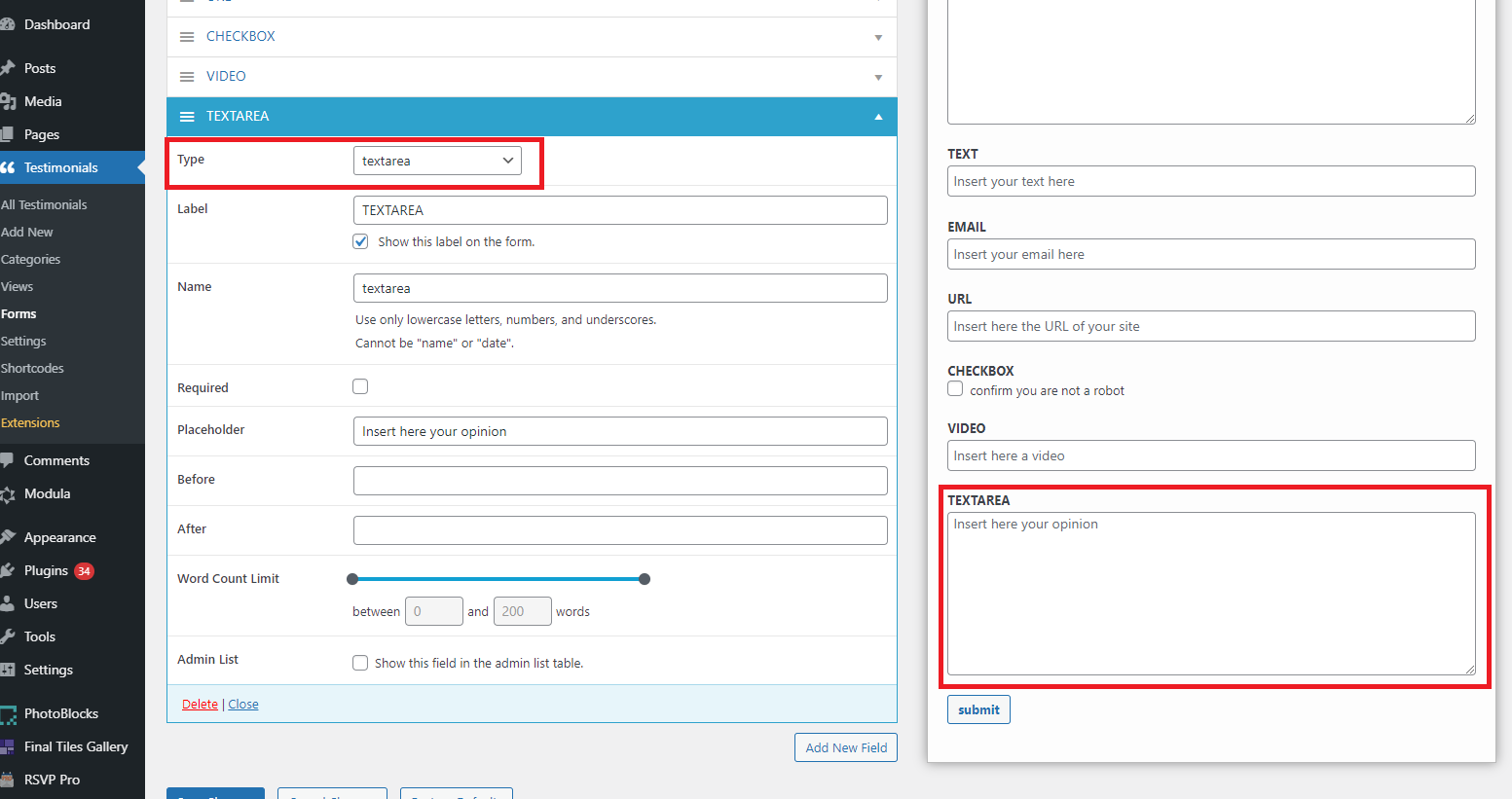Click the Plugins plug icon
This screenshot has height=799, width=1512.
coord(7,570)
